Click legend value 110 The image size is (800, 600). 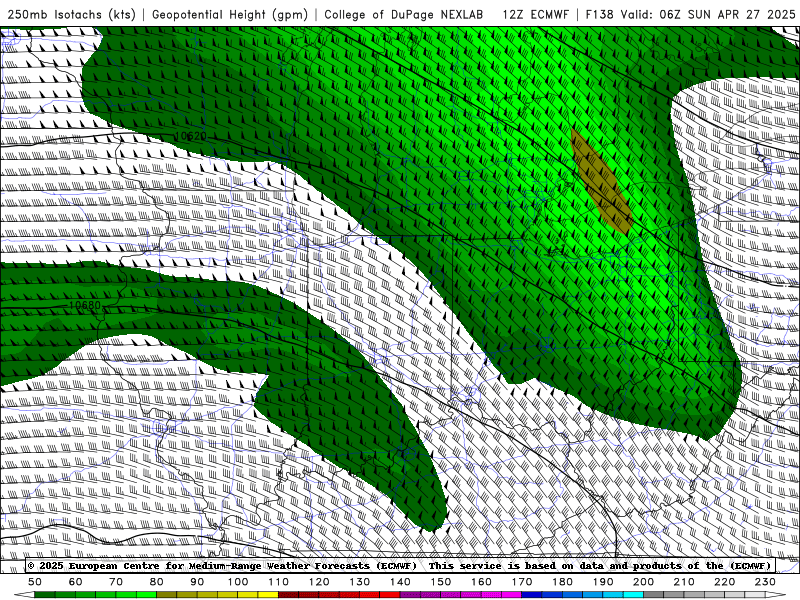pos(278,582)
